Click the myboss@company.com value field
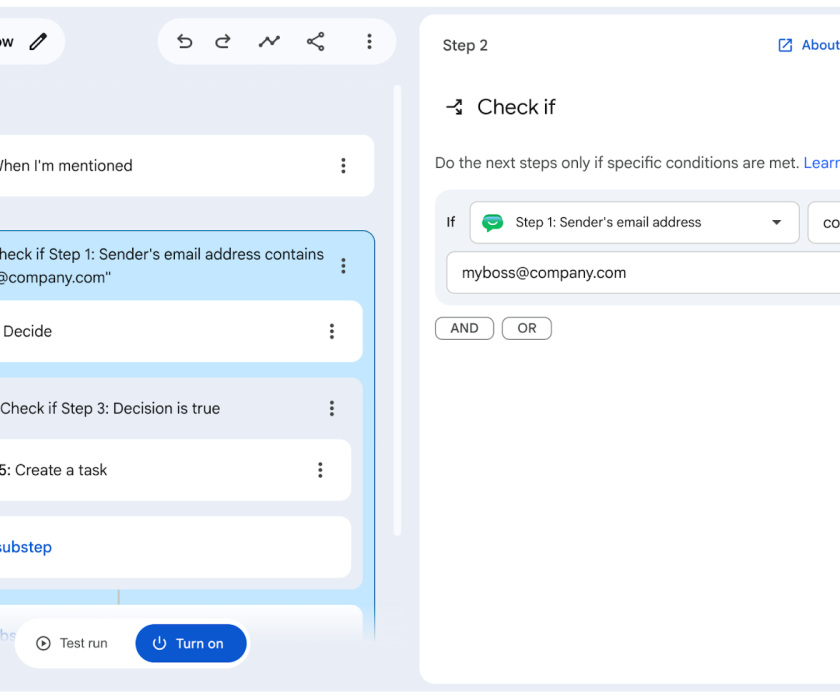Screen dimensions: 840x700 point(643,273)
